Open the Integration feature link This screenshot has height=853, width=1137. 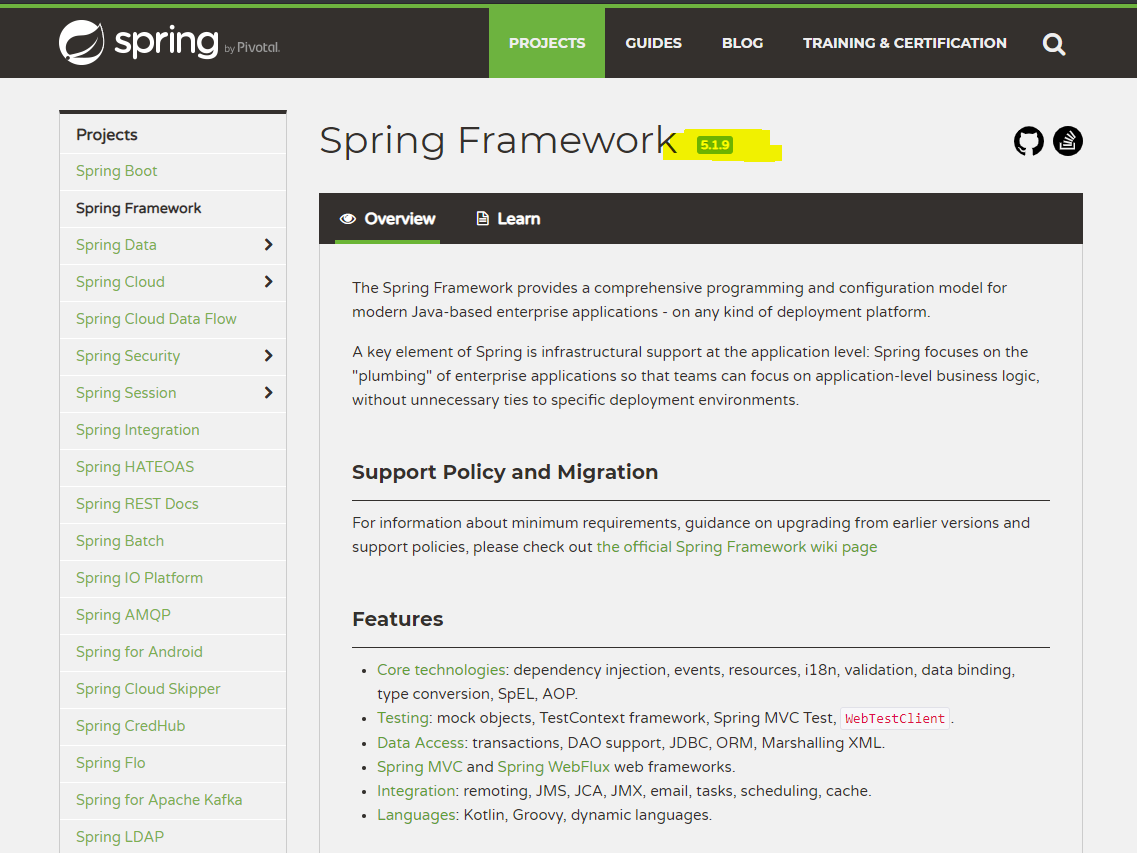coord(416,791)
